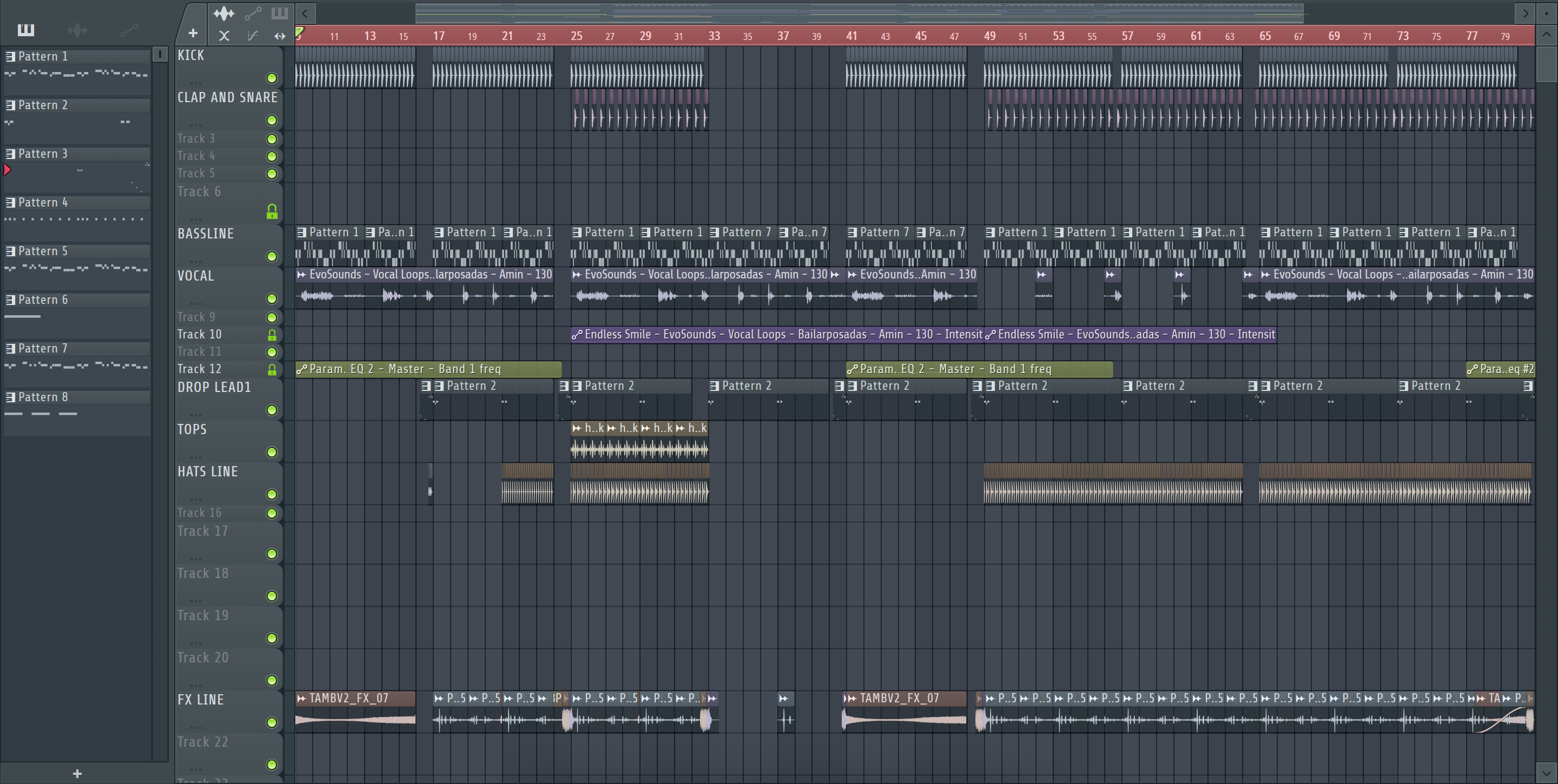Mute the KICK track
Image resolution: width=1558 pixels, height=784 pixels.
tap(272, 78)
